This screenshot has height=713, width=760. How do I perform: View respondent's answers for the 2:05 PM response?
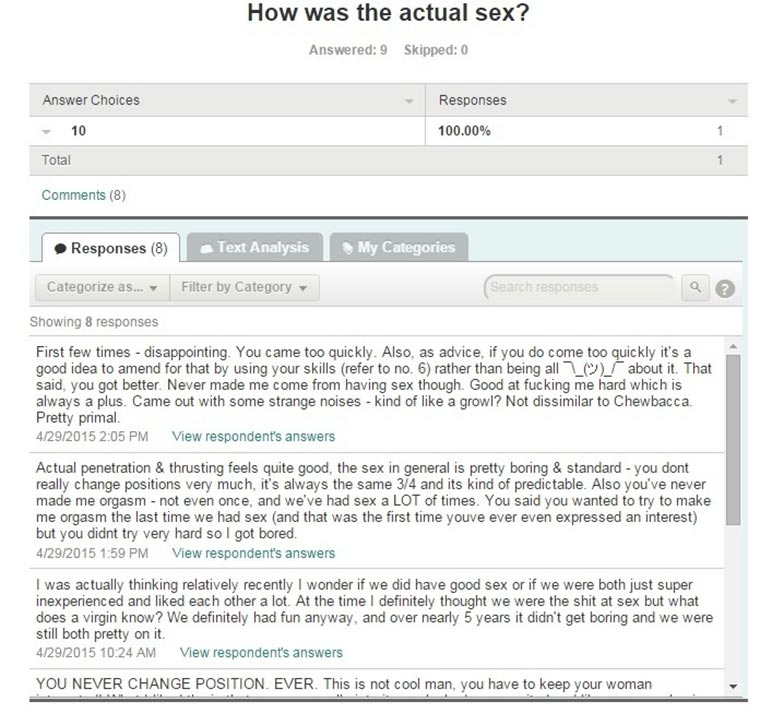[x=253, y=436]
